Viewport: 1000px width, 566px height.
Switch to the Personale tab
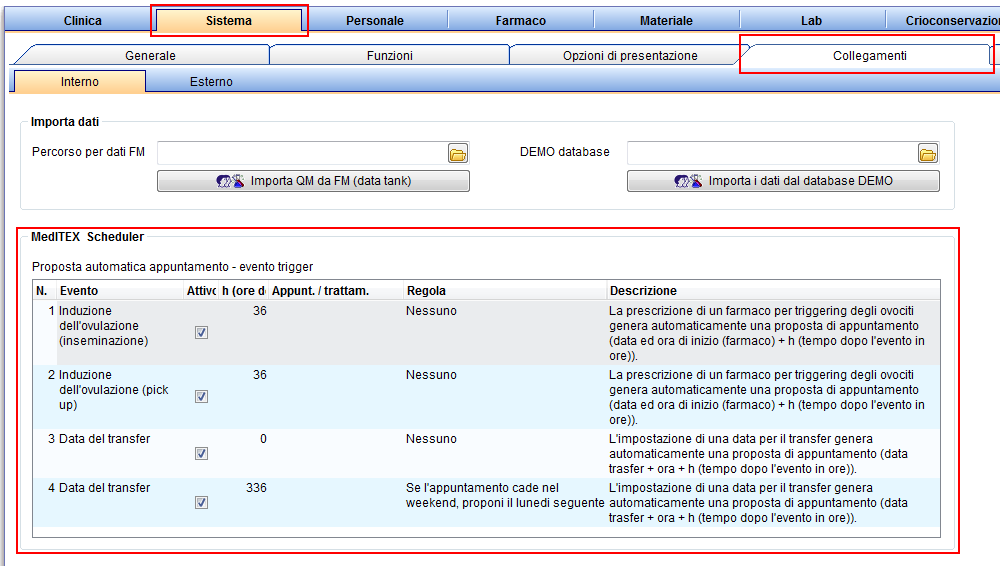pos(374,20)
